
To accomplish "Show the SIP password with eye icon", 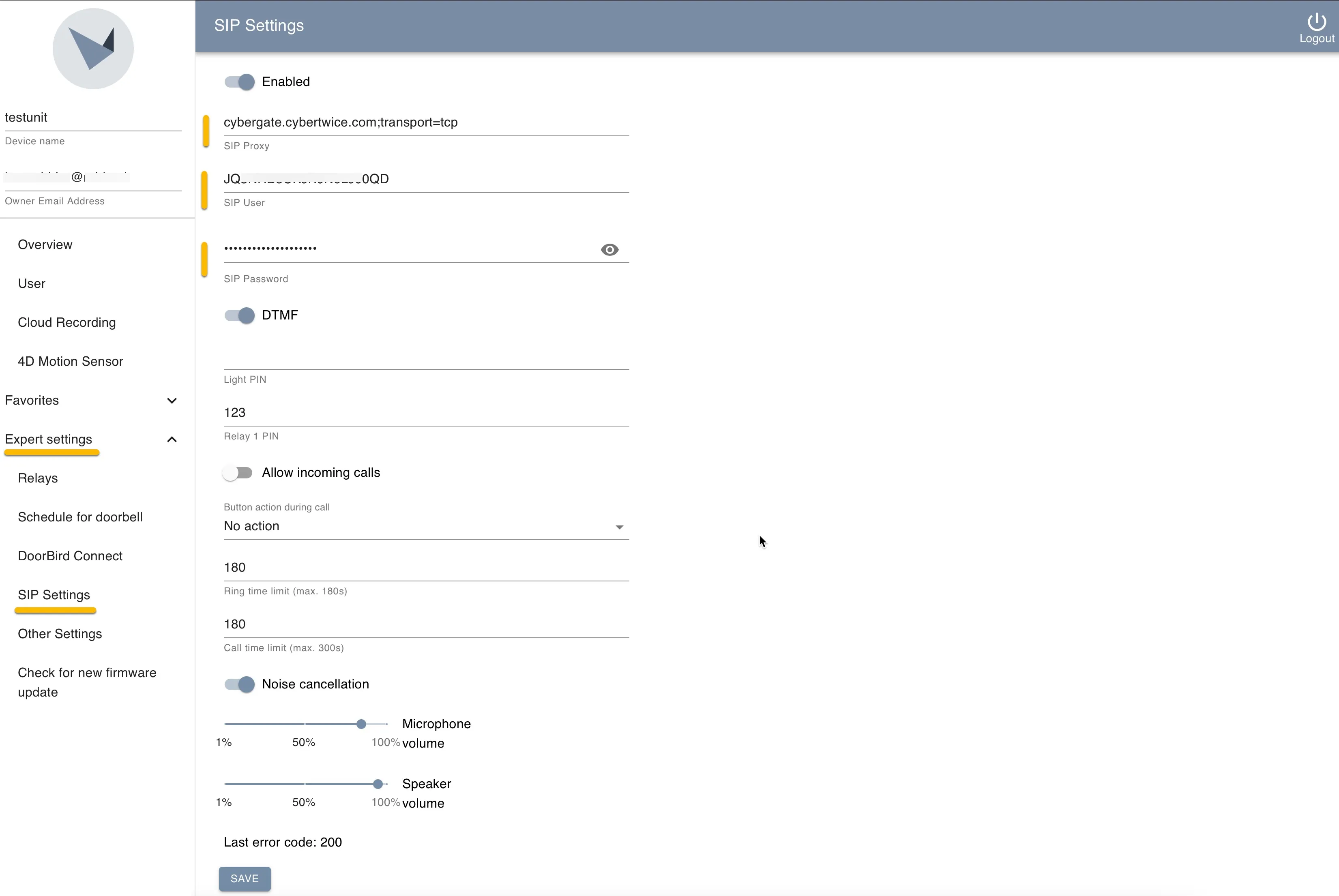I will tap(609, 250).
